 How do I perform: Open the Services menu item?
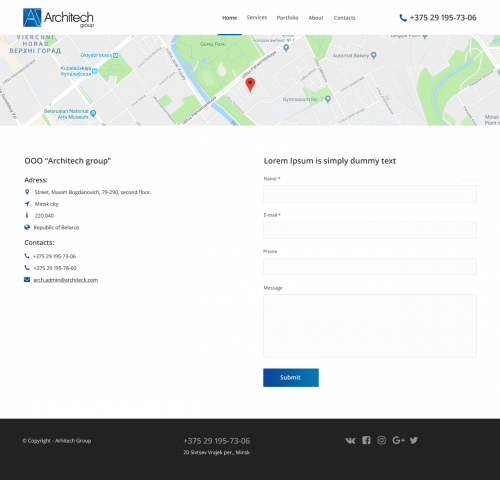click(257, 18)
